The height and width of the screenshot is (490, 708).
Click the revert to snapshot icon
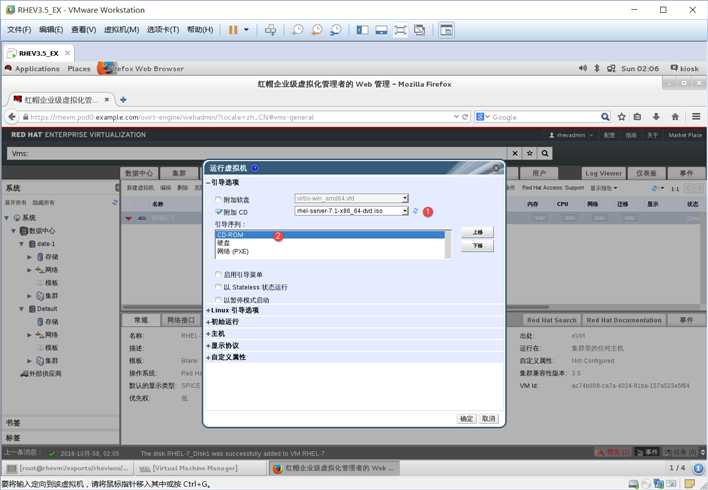pyautogui.click(x=317, y=30)
